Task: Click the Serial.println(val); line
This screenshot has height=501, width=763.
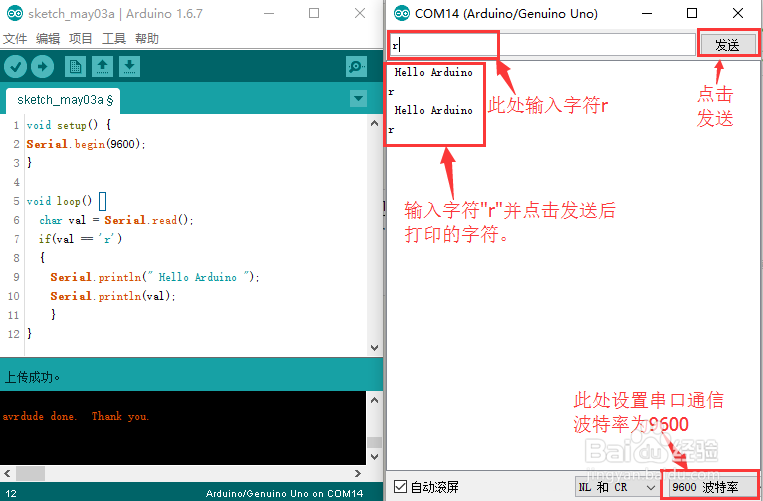Action: 112,296
